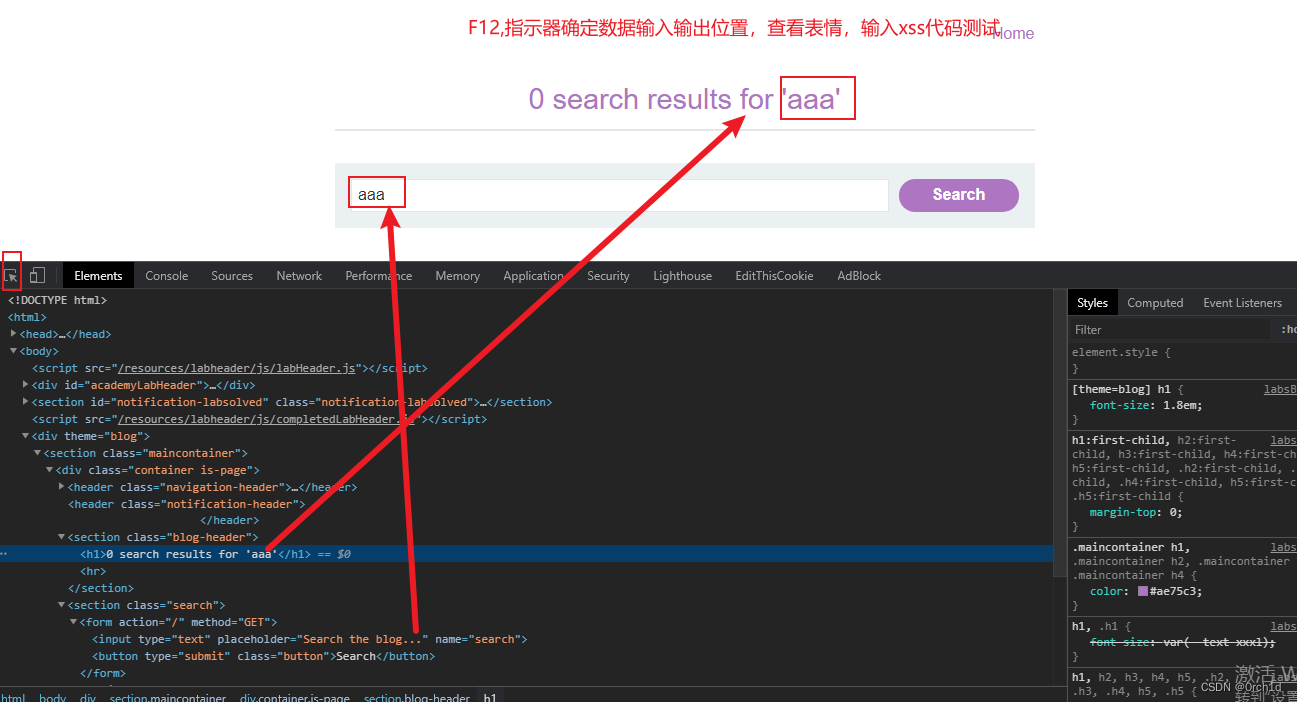Viewport: 1297px width, 702px height.
Task: Click the blog search text box containing aaa
Action: [x=619, y=195]
